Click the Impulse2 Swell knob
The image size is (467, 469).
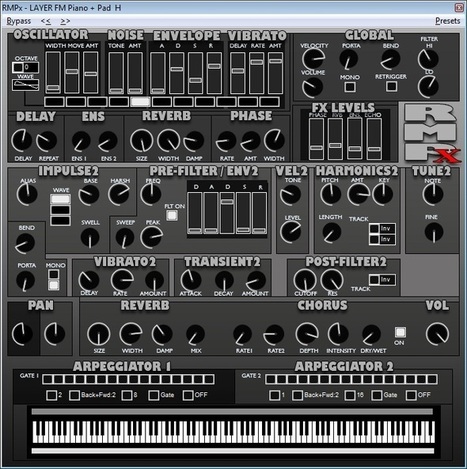[x=90, y=238]
